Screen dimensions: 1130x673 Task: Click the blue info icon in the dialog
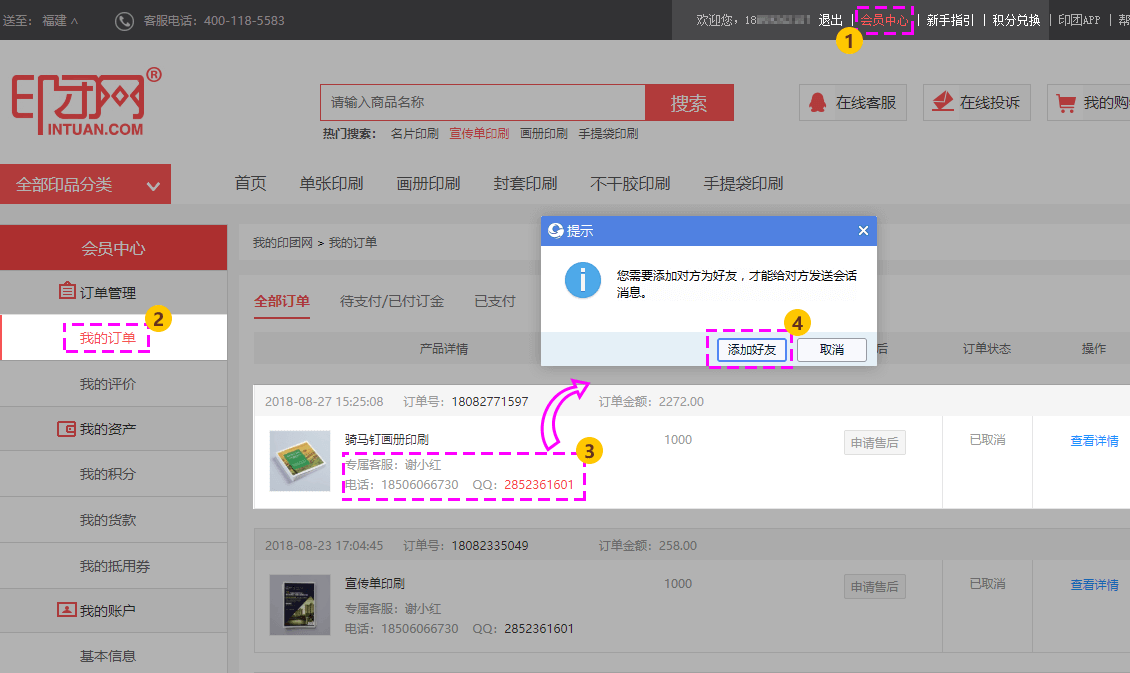click(x=582, y=280)
